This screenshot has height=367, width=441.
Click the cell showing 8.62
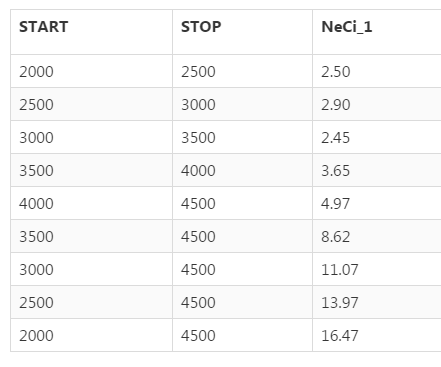point(377,236)
